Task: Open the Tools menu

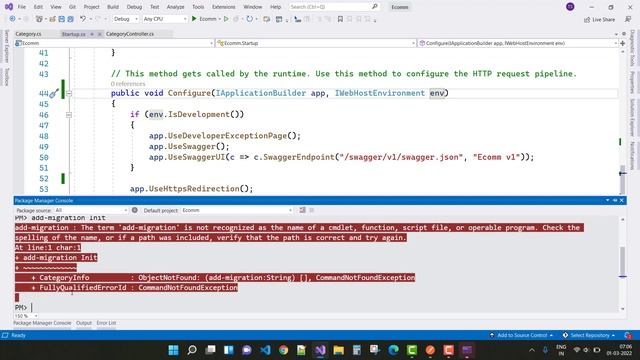Action: 198,7
